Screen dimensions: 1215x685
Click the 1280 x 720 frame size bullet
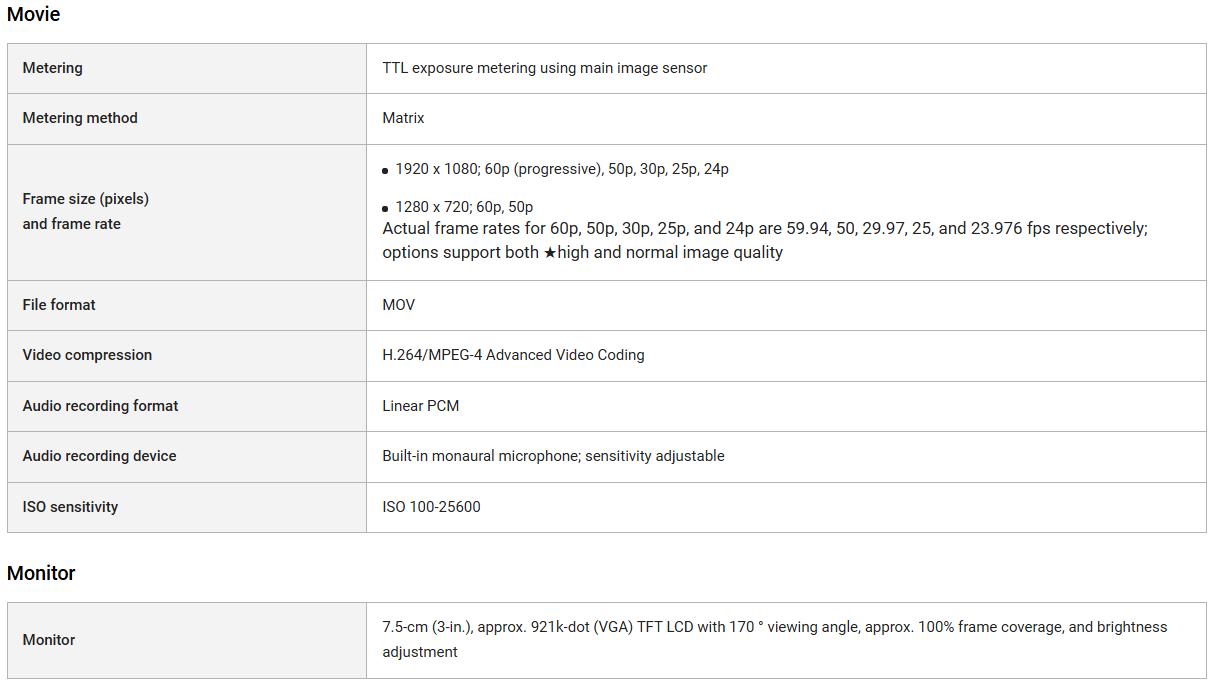[464, 207]
